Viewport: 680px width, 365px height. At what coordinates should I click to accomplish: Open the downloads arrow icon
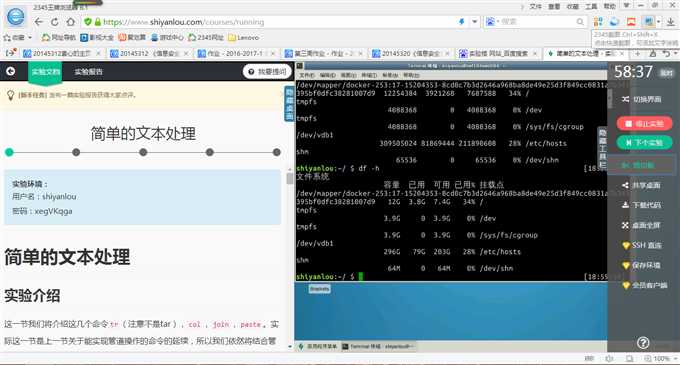click(x=671, y=22)
